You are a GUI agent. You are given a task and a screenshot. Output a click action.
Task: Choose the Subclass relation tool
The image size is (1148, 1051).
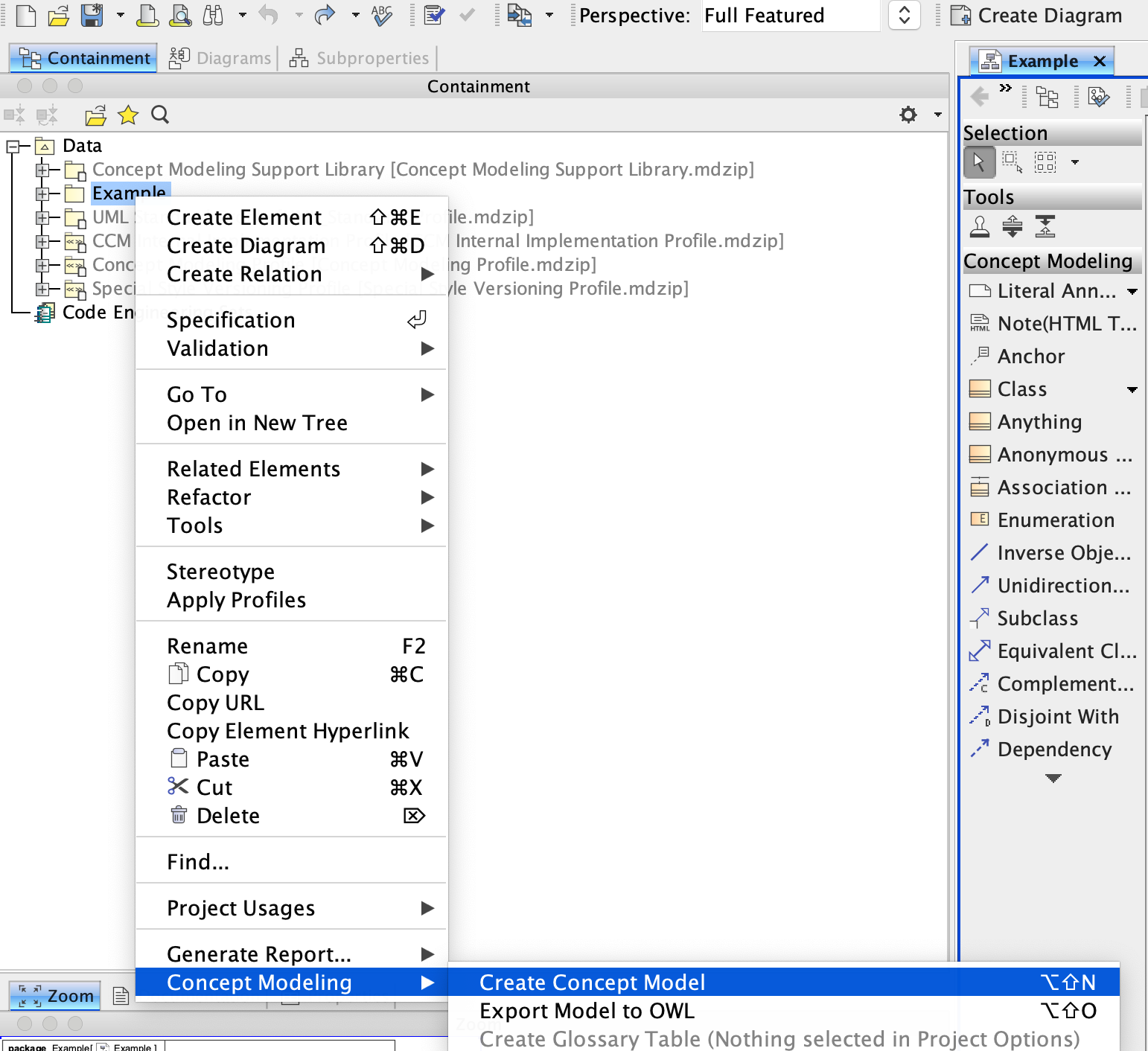tap(1037, 619)
